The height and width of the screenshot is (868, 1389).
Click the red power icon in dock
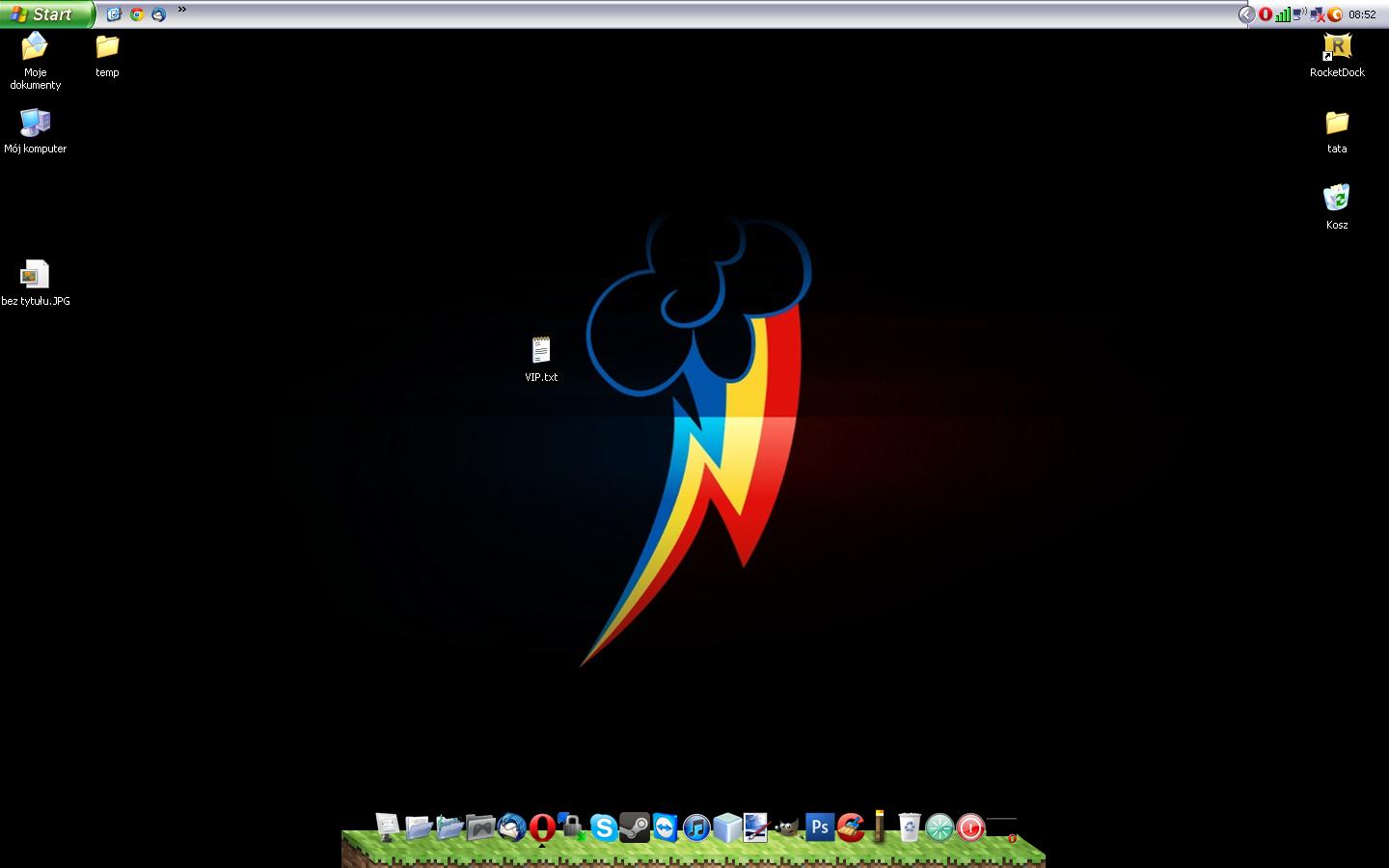click(x=970, y=827)
